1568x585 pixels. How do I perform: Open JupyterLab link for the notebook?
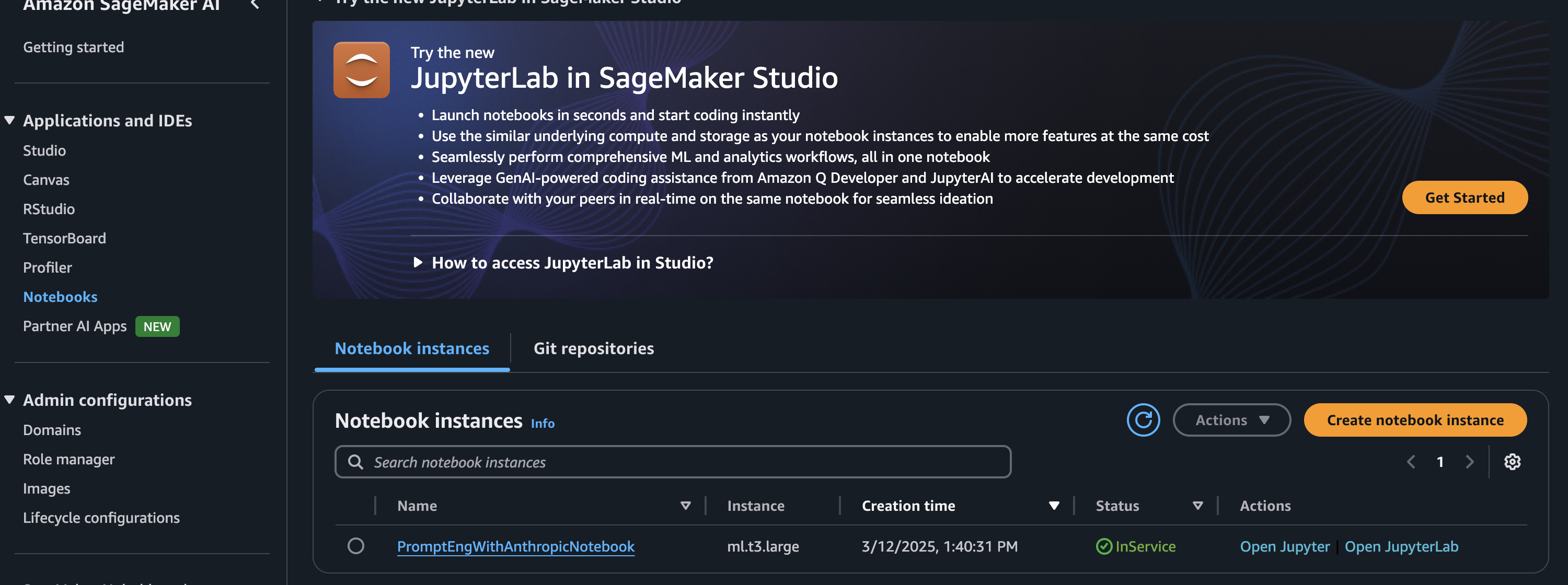1401,547
